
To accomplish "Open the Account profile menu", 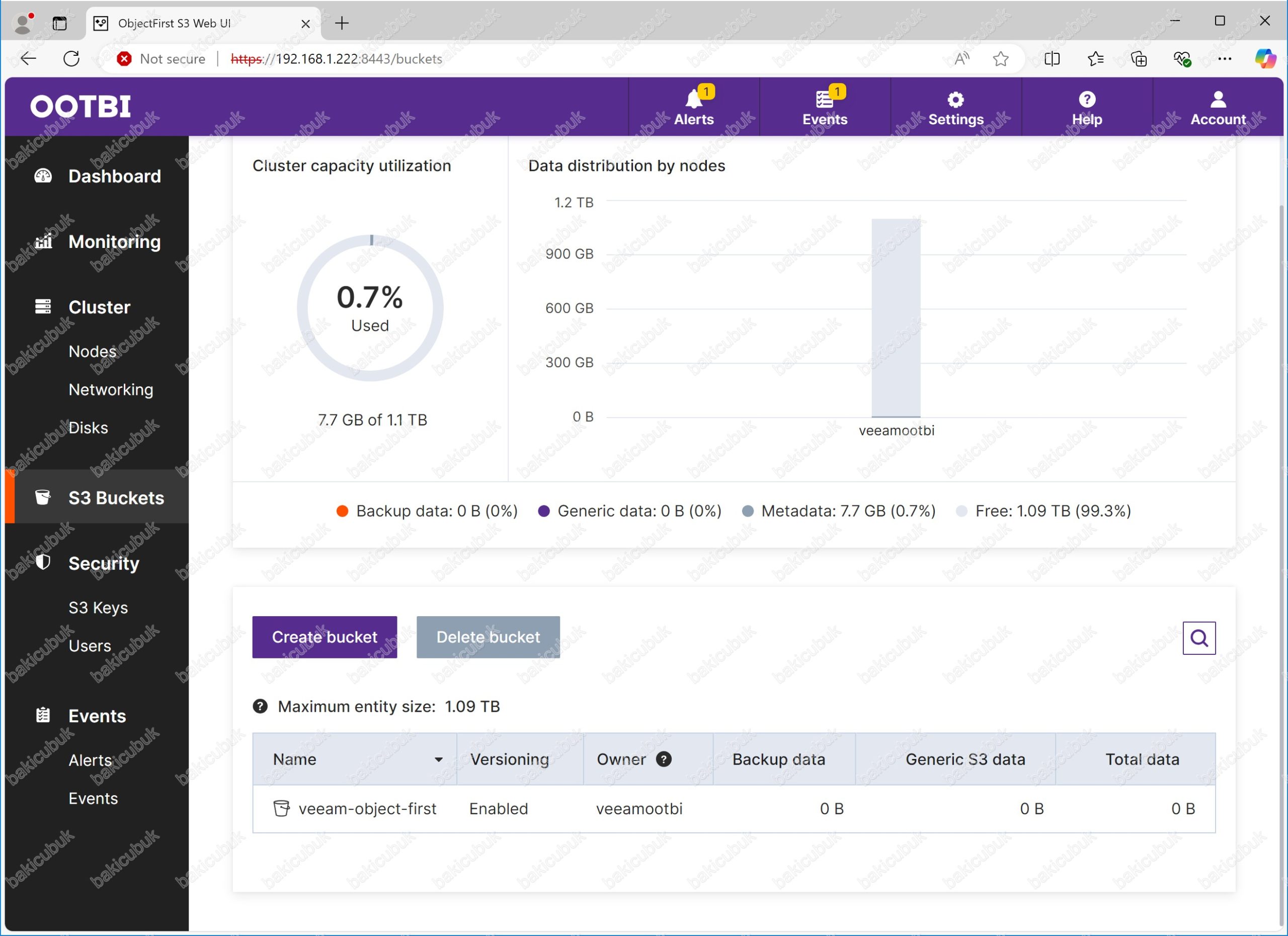I will tap(1218, 107).
